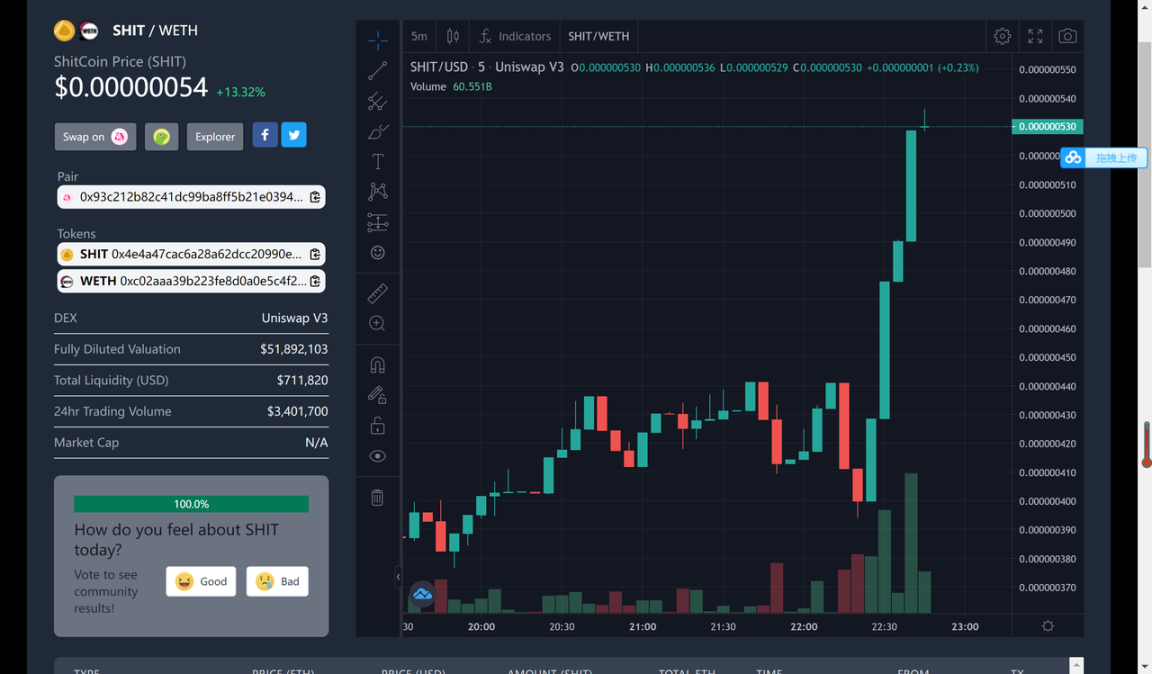Pick the brush drawing tool
The height and width of the screenshot is (674, 1152).
[x=378, y=132]
